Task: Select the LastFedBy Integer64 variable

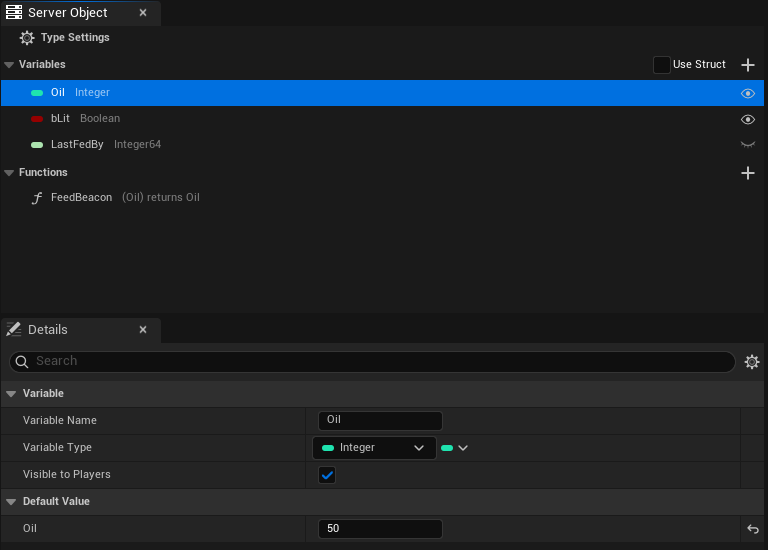Action: (x=382, y=144)
